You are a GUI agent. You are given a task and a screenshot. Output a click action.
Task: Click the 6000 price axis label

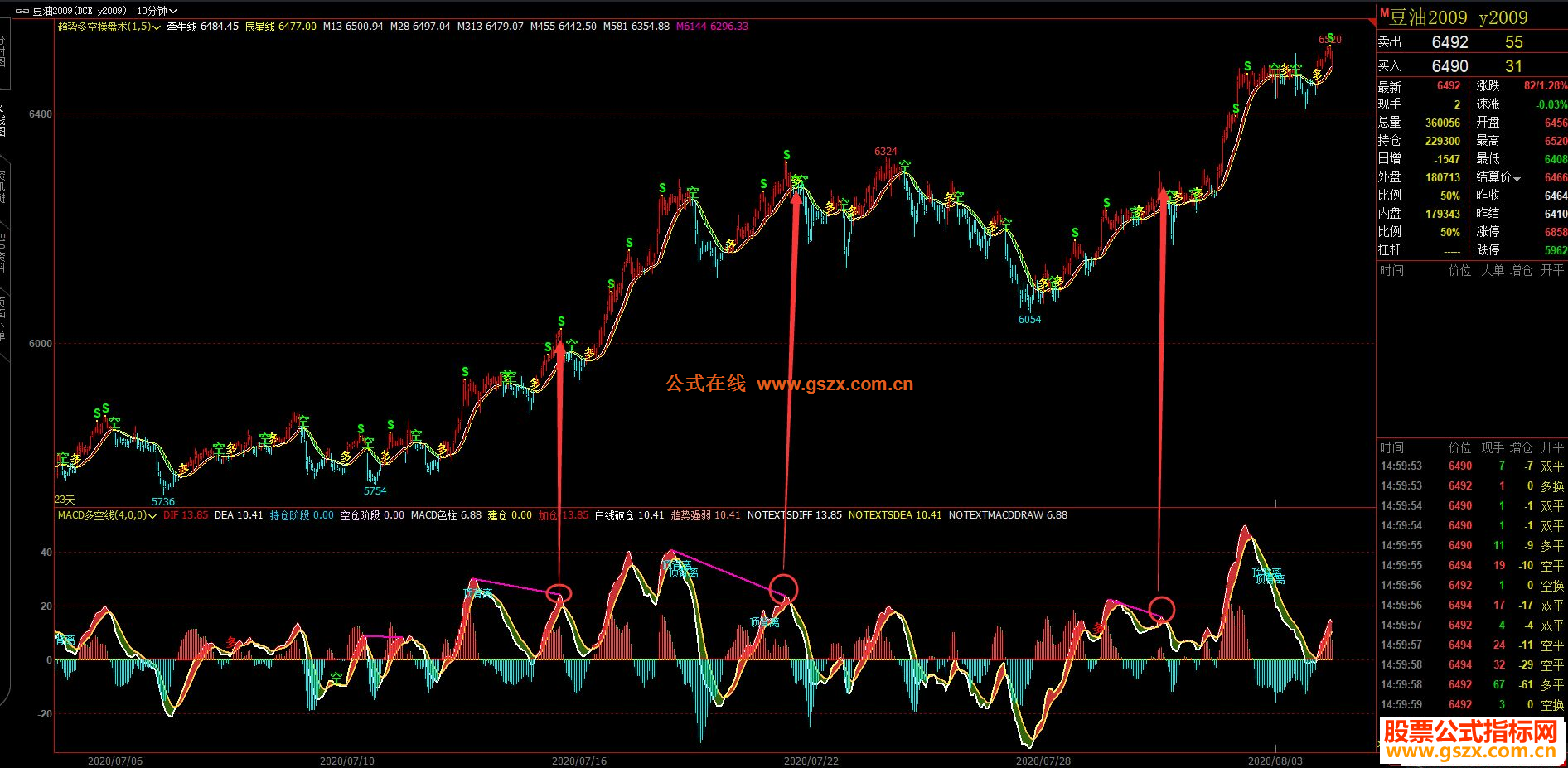(41, 344)
